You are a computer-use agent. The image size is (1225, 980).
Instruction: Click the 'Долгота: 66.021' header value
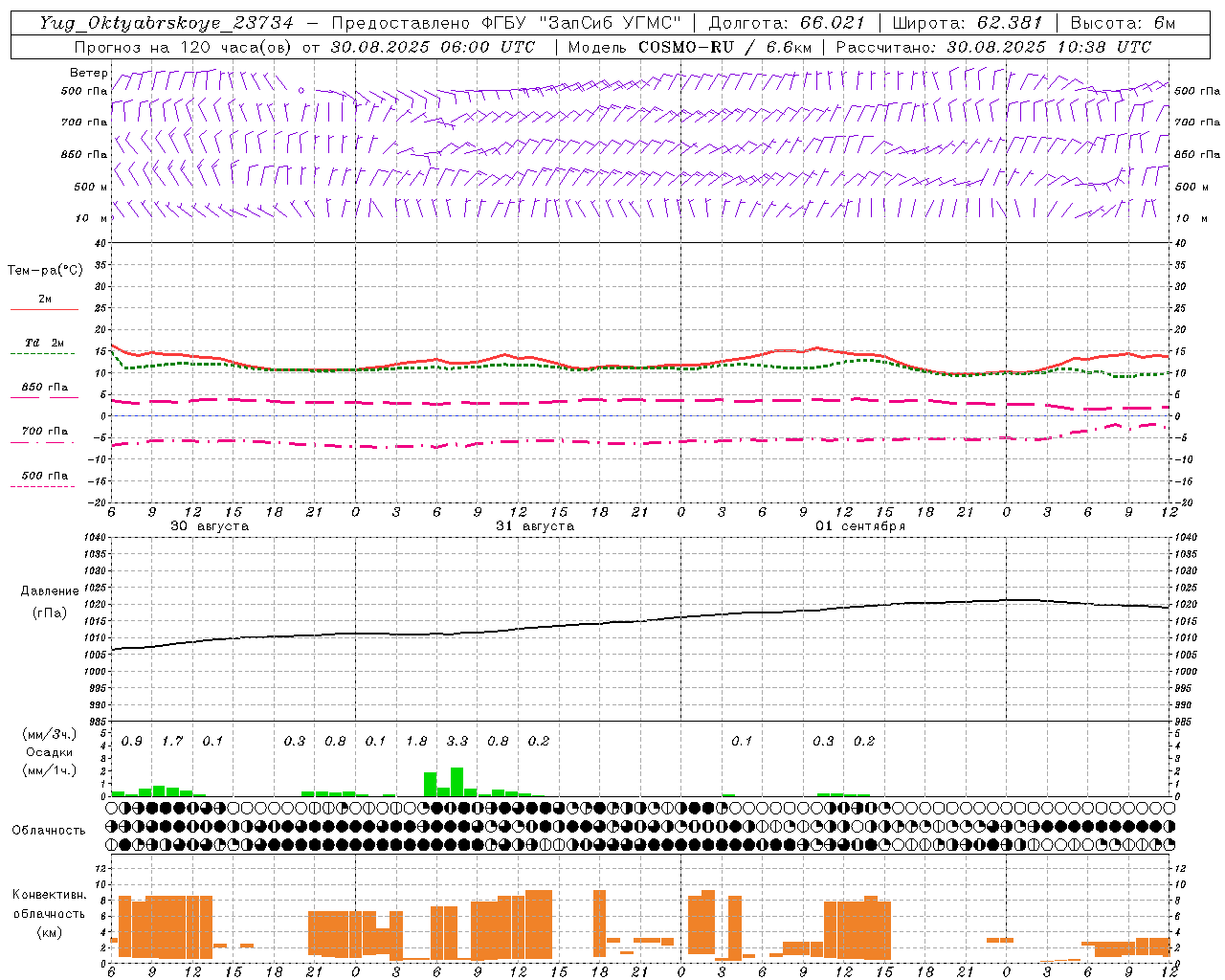pos(787,23)
